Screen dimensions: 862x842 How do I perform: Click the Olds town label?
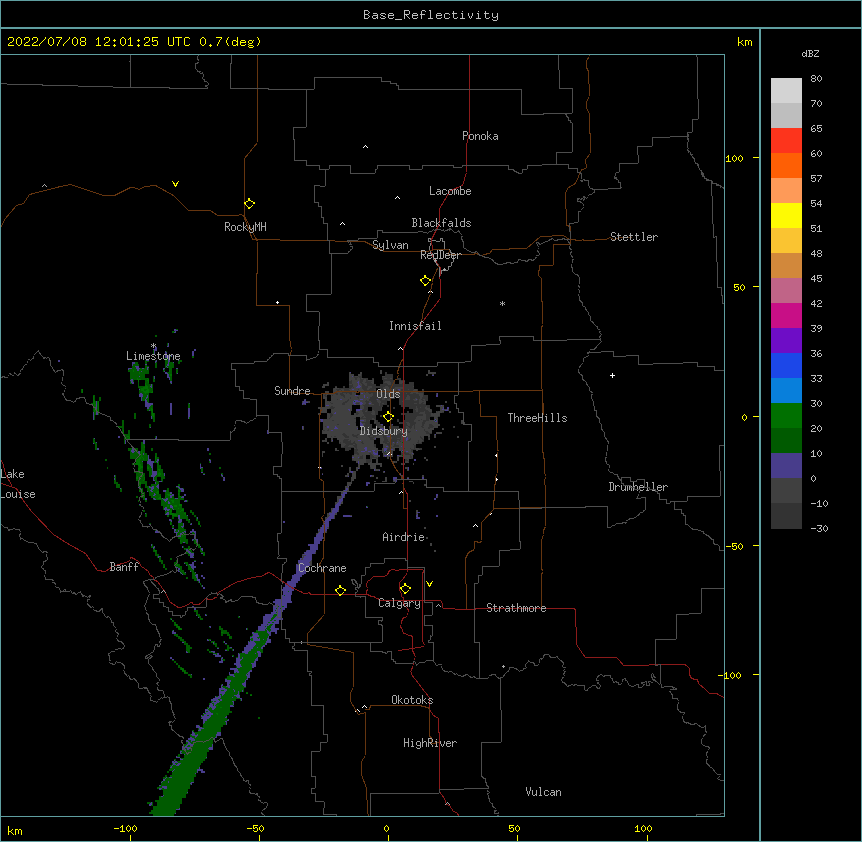coord(388,394)
